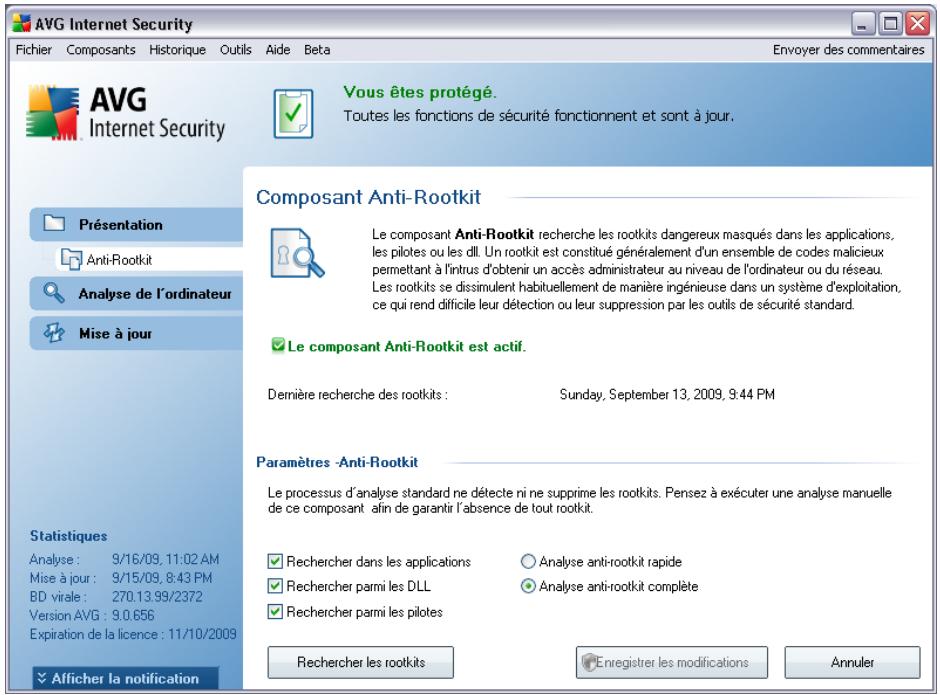940x695 pixels.
Task: Maximize the AVG Internet Security window
Action: [890, 23]
